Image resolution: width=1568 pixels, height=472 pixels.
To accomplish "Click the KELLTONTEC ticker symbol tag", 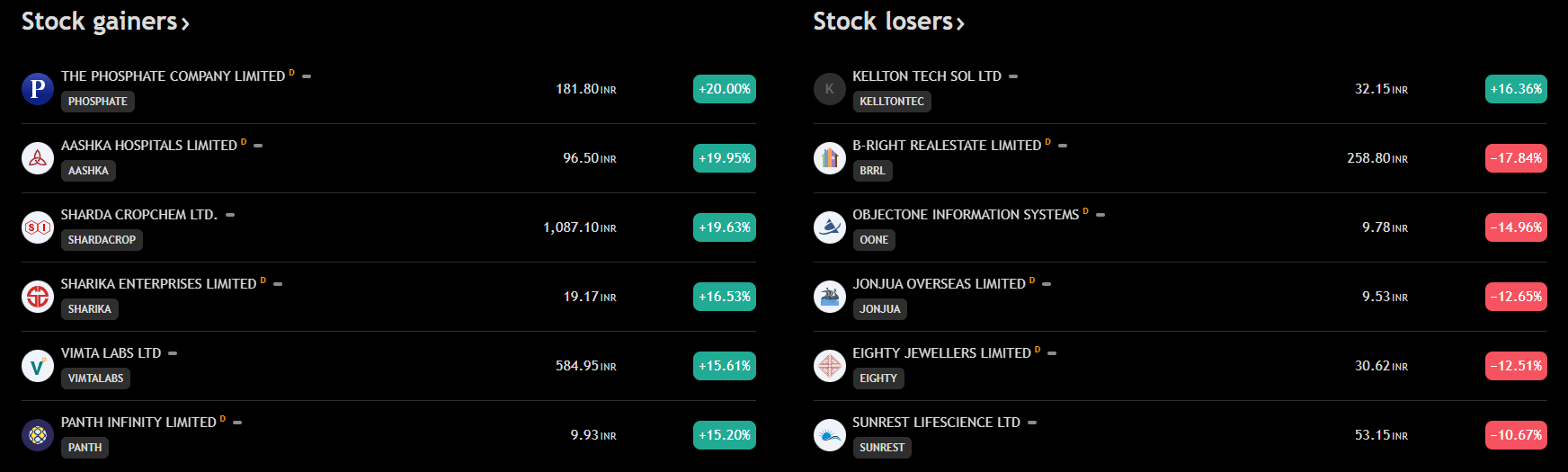I will coord(891,102).
